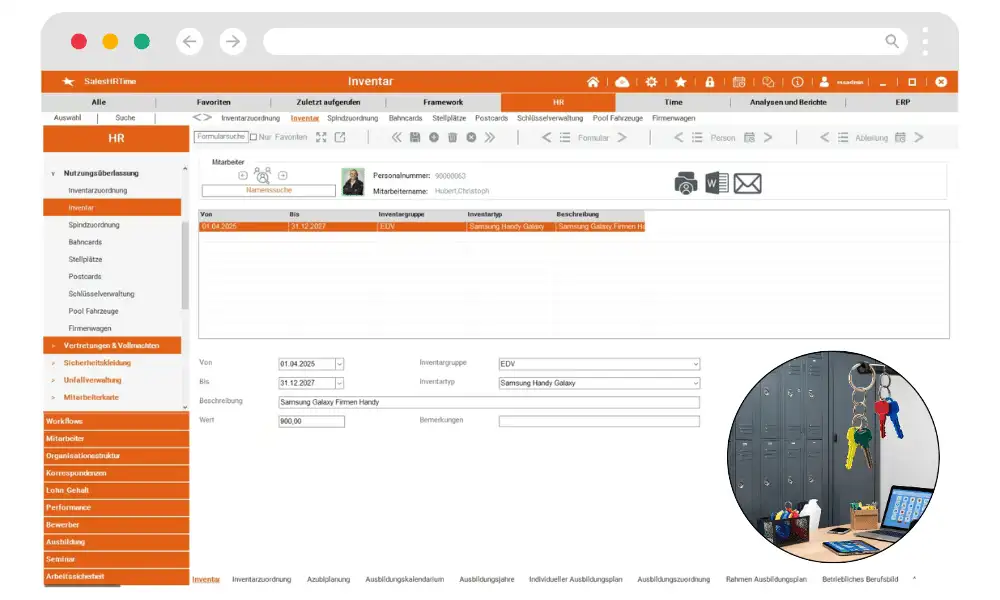Screen dimensions: 1000x600
Task: Open the Zuletzt aufgerufen tab
Action: [x=328, y=102]
